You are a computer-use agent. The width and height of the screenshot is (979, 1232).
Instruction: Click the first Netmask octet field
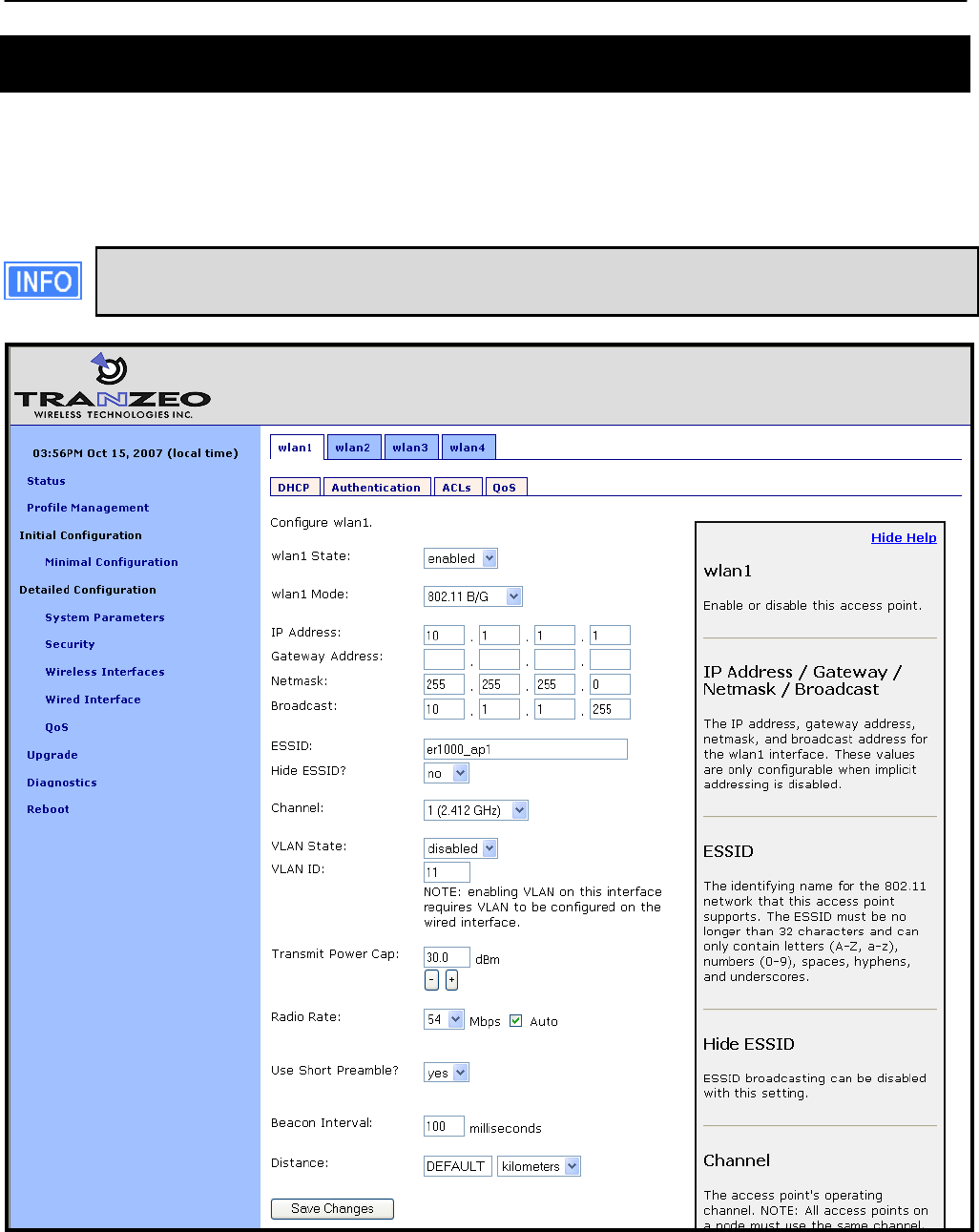pos(444,684)
